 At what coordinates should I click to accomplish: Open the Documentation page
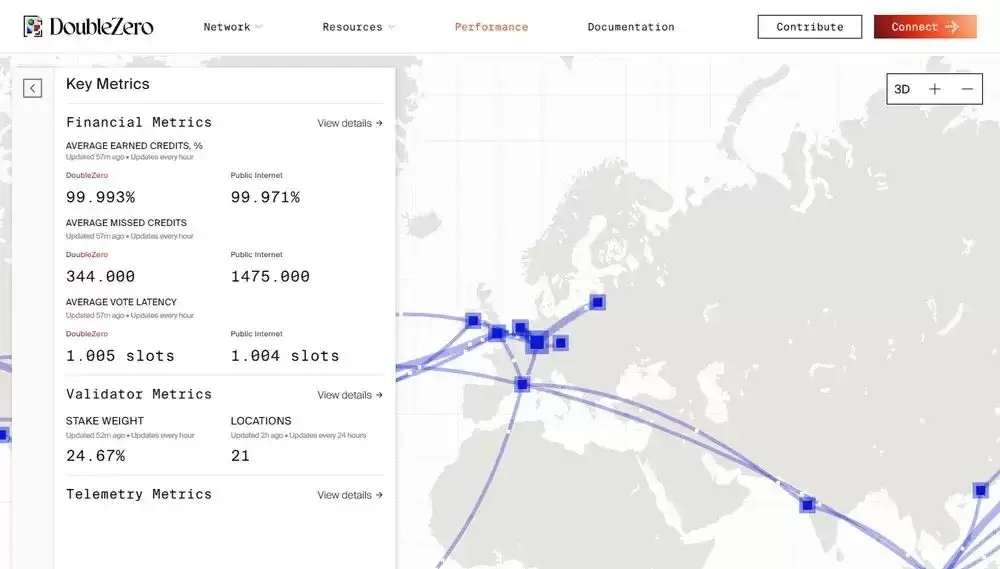tap(630, 27)
